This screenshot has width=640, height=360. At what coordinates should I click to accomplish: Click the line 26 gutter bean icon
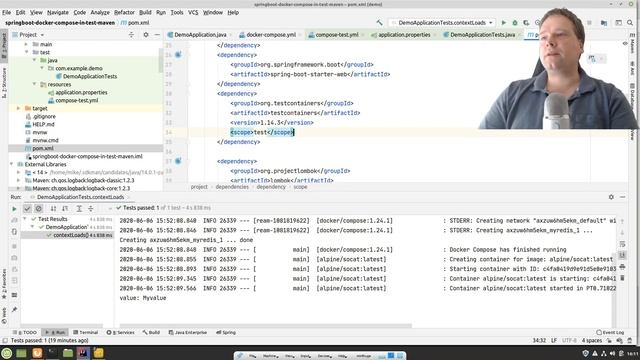click(178, 55)
